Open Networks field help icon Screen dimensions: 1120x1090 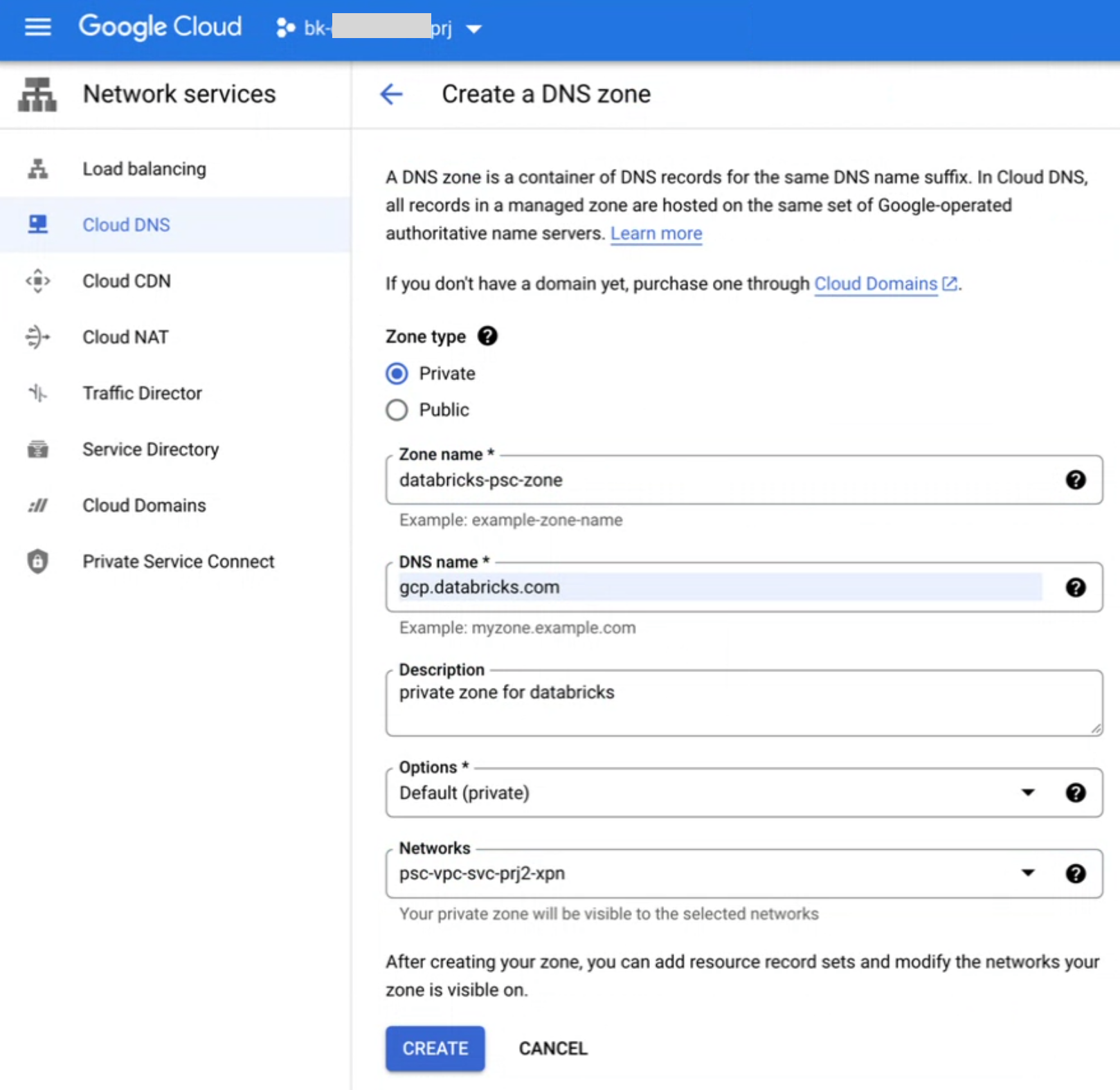click(x=1075, y=873)
